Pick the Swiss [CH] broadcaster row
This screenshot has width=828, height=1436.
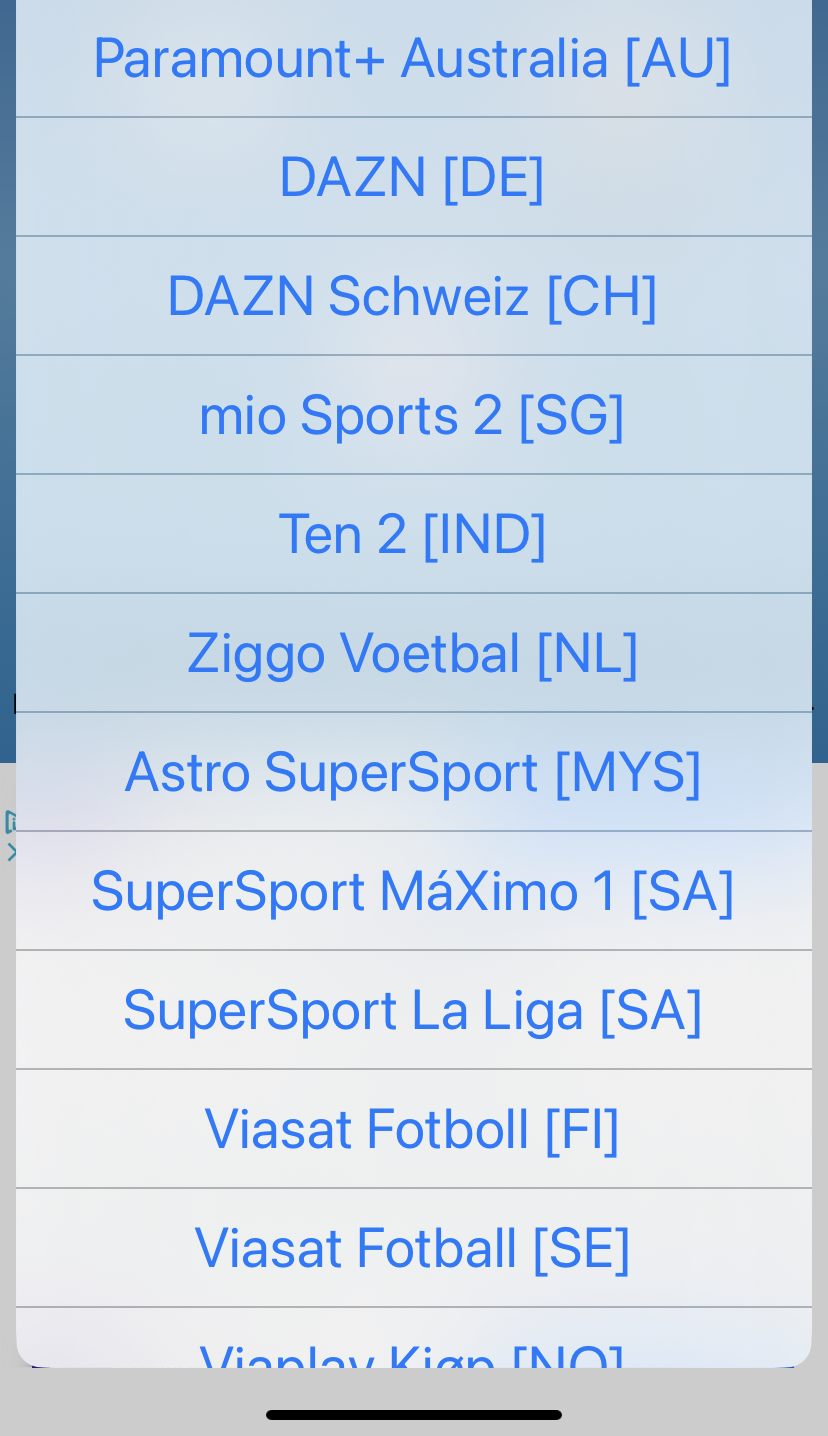(x=413, y=296)
